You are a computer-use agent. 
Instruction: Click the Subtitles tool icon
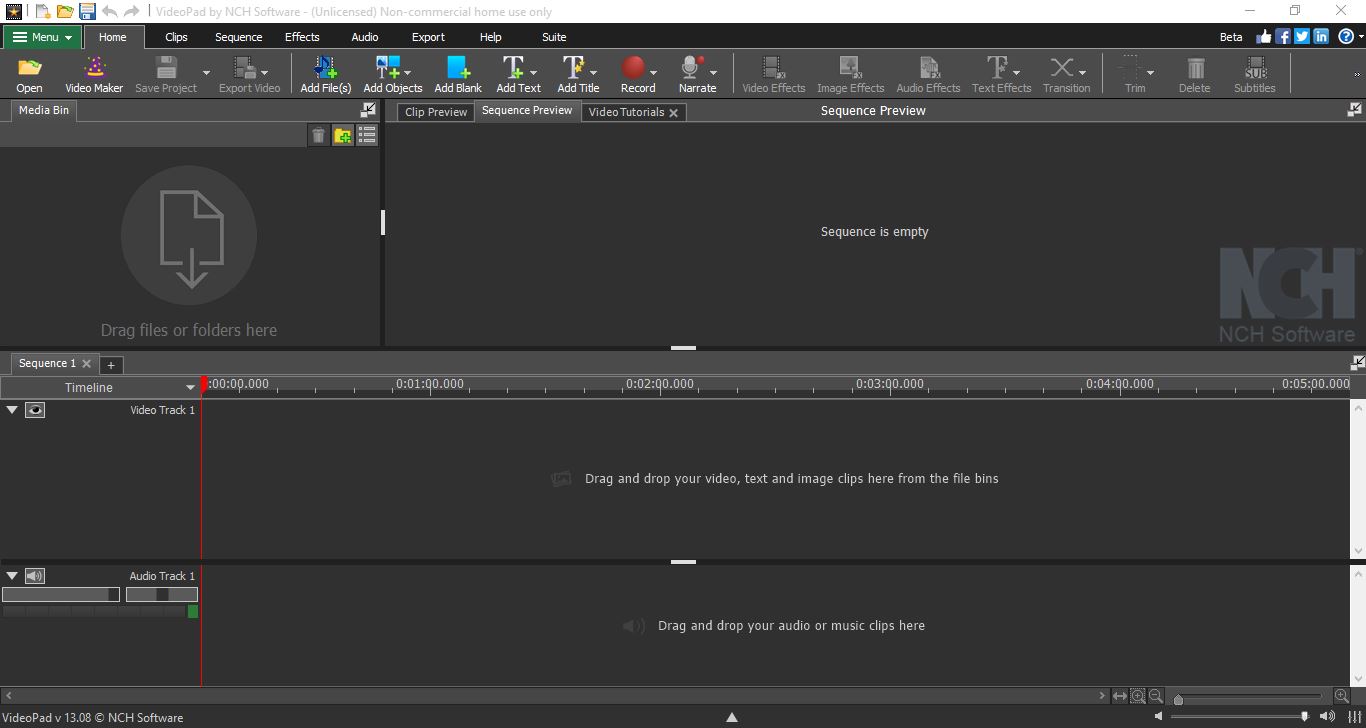coord(1254,68)
